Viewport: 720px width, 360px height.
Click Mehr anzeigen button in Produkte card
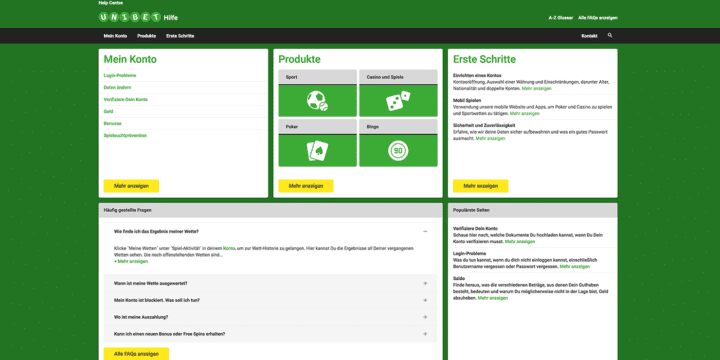(306, 186)
